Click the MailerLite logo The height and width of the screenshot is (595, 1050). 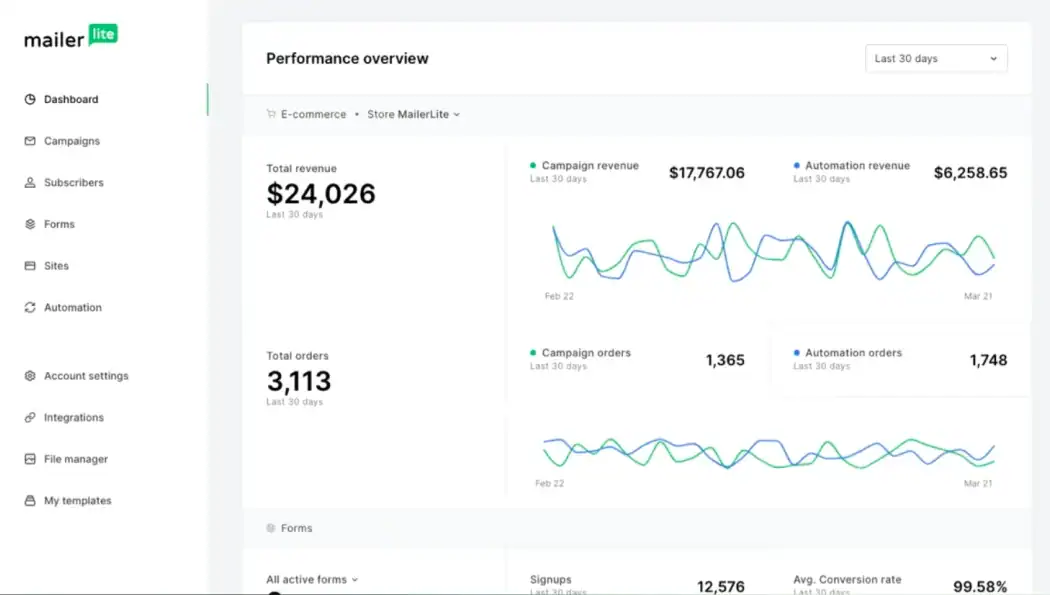pyautogui.click(x=70, y=38)
